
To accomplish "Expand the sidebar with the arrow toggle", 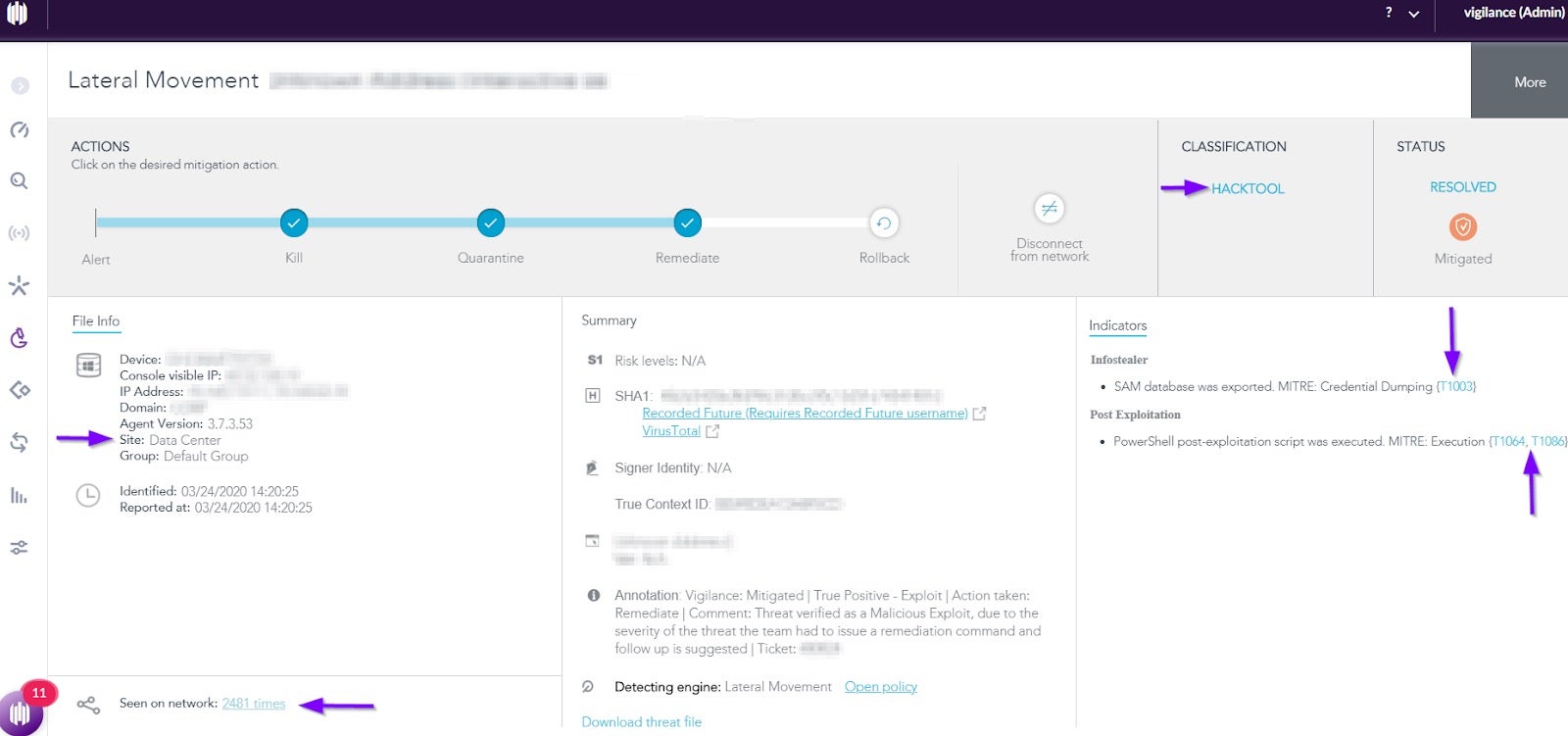I will click(20, 86).
